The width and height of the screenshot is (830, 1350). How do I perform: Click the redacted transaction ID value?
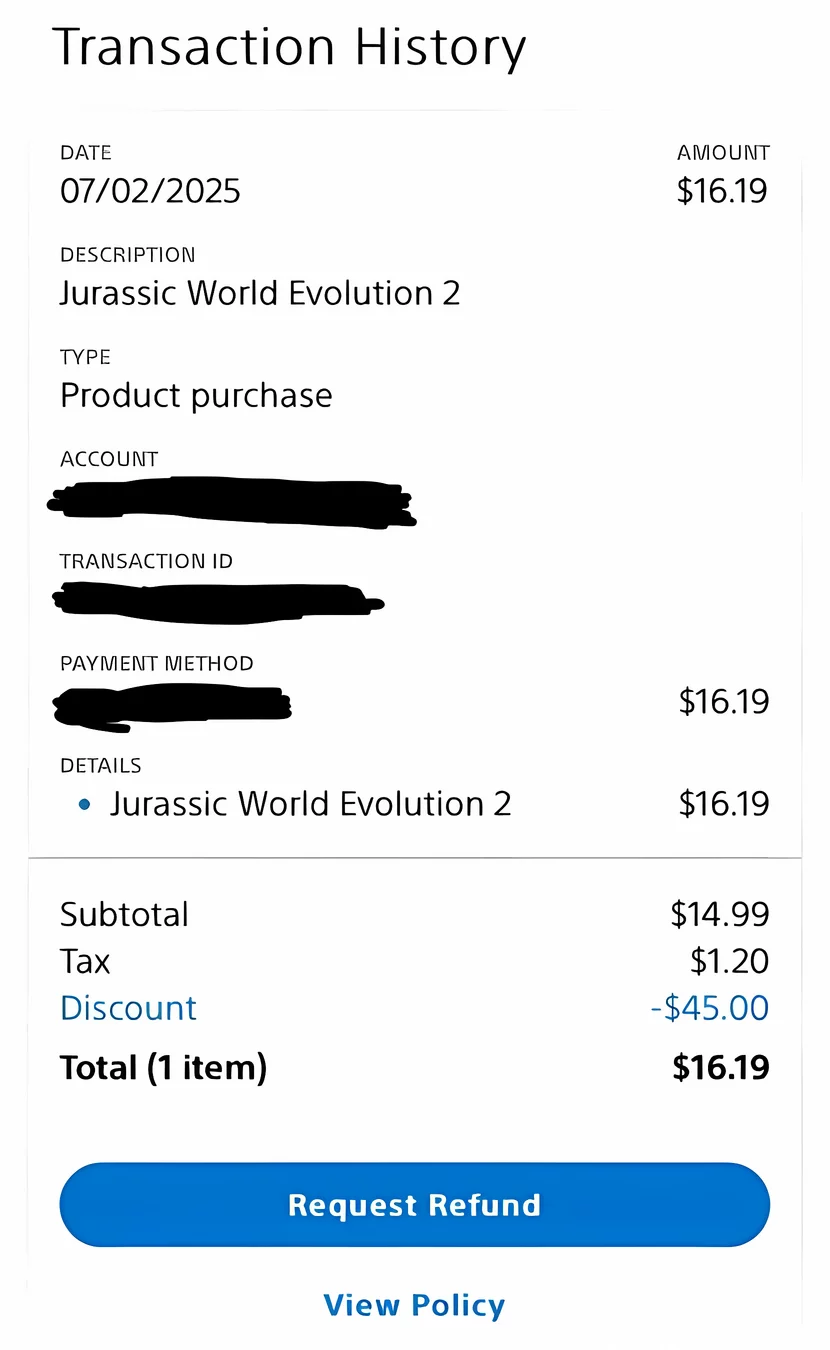tap(215, 600)
